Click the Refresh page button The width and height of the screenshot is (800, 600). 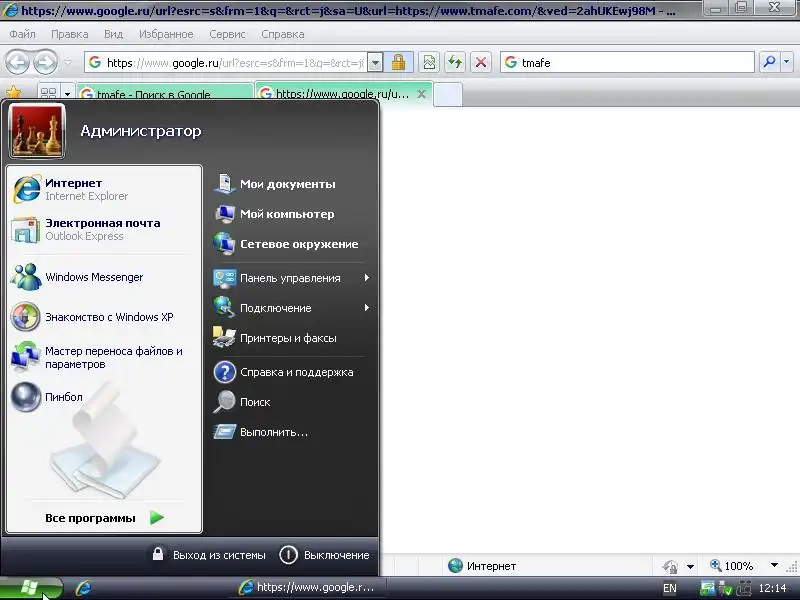click(455, 63)
